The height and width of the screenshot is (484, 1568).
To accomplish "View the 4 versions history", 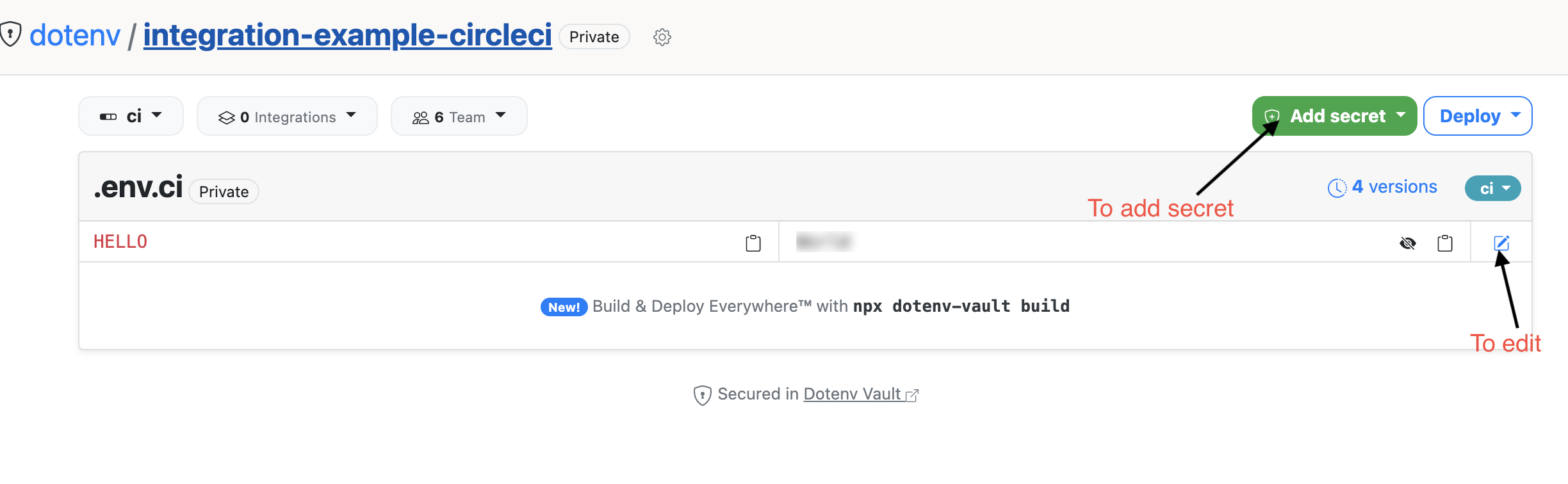I will click(x=1382, y=187).
